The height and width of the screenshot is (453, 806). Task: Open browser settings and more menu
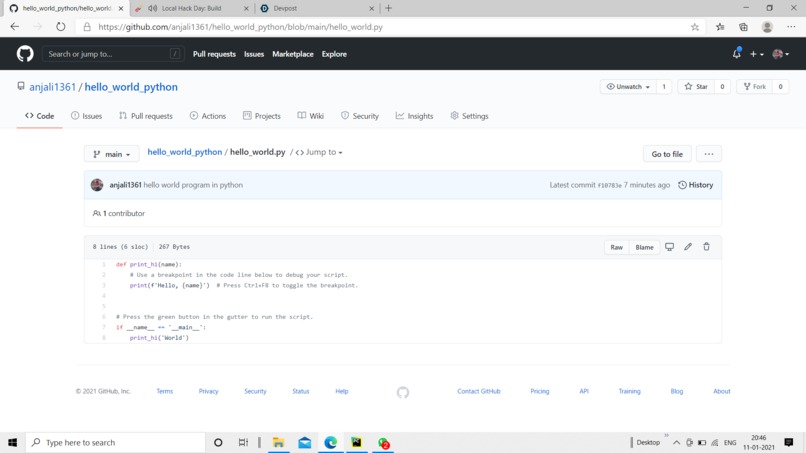click(x=791, y=27)
